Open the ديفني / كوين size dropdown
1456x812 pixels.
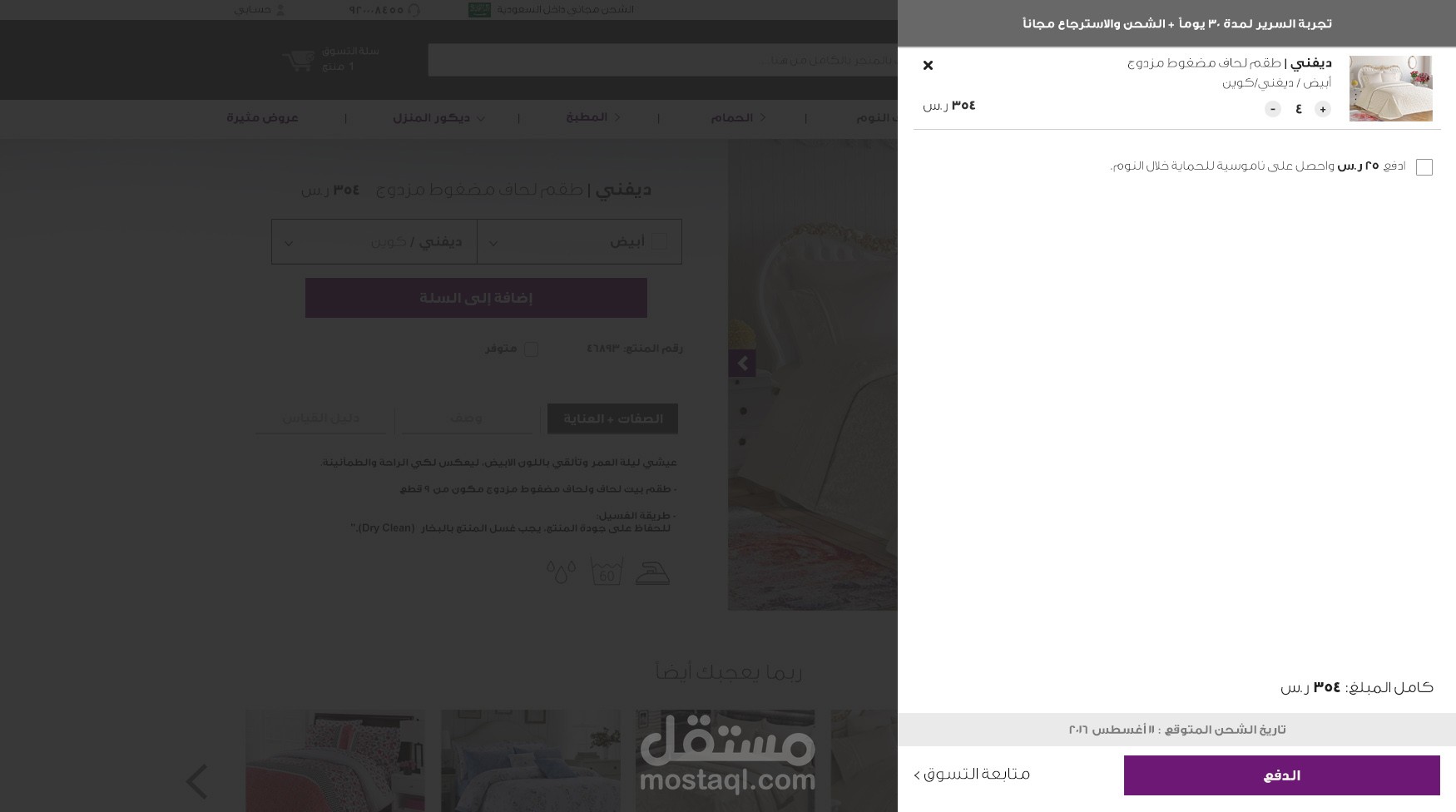click(x=374, y=242)
